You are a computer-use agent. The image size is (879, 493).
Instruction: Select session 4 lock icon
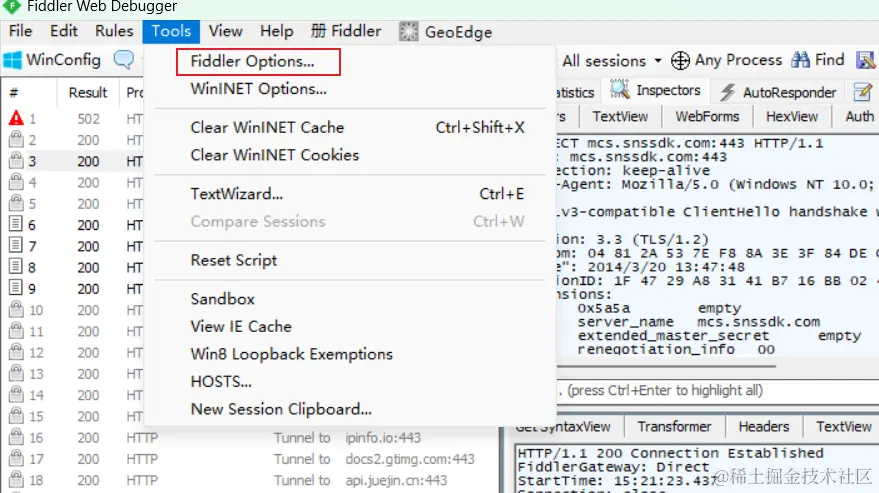16,182
